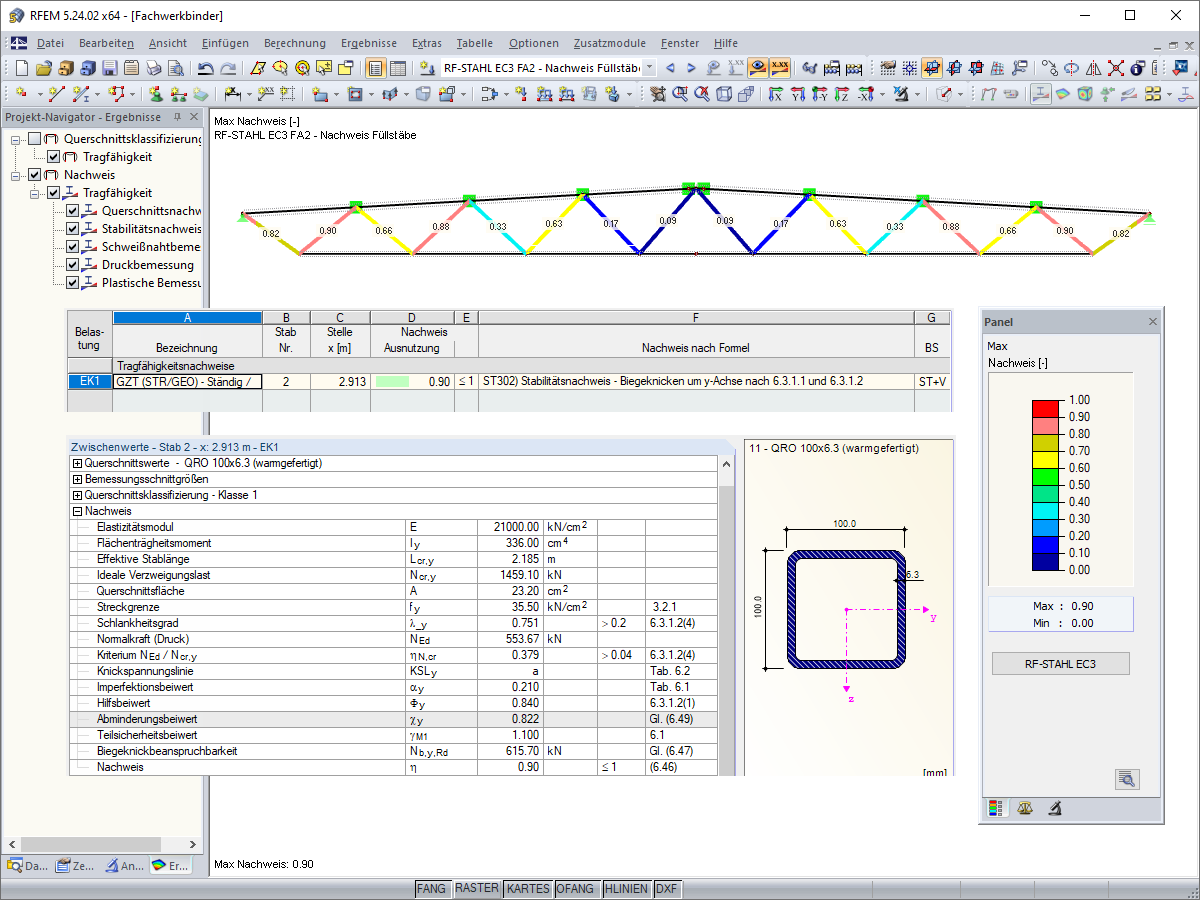
Task: Click the mirror triangles icon
Action: tap(1093, 68)
